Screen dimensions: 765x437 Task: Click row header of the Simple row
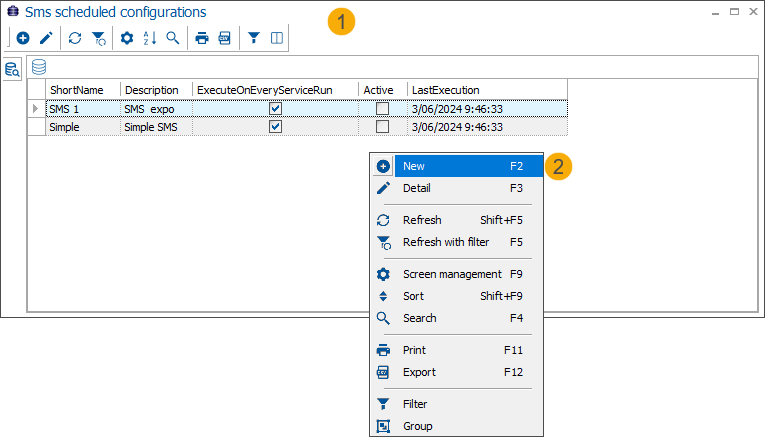[x=36, y=127]
